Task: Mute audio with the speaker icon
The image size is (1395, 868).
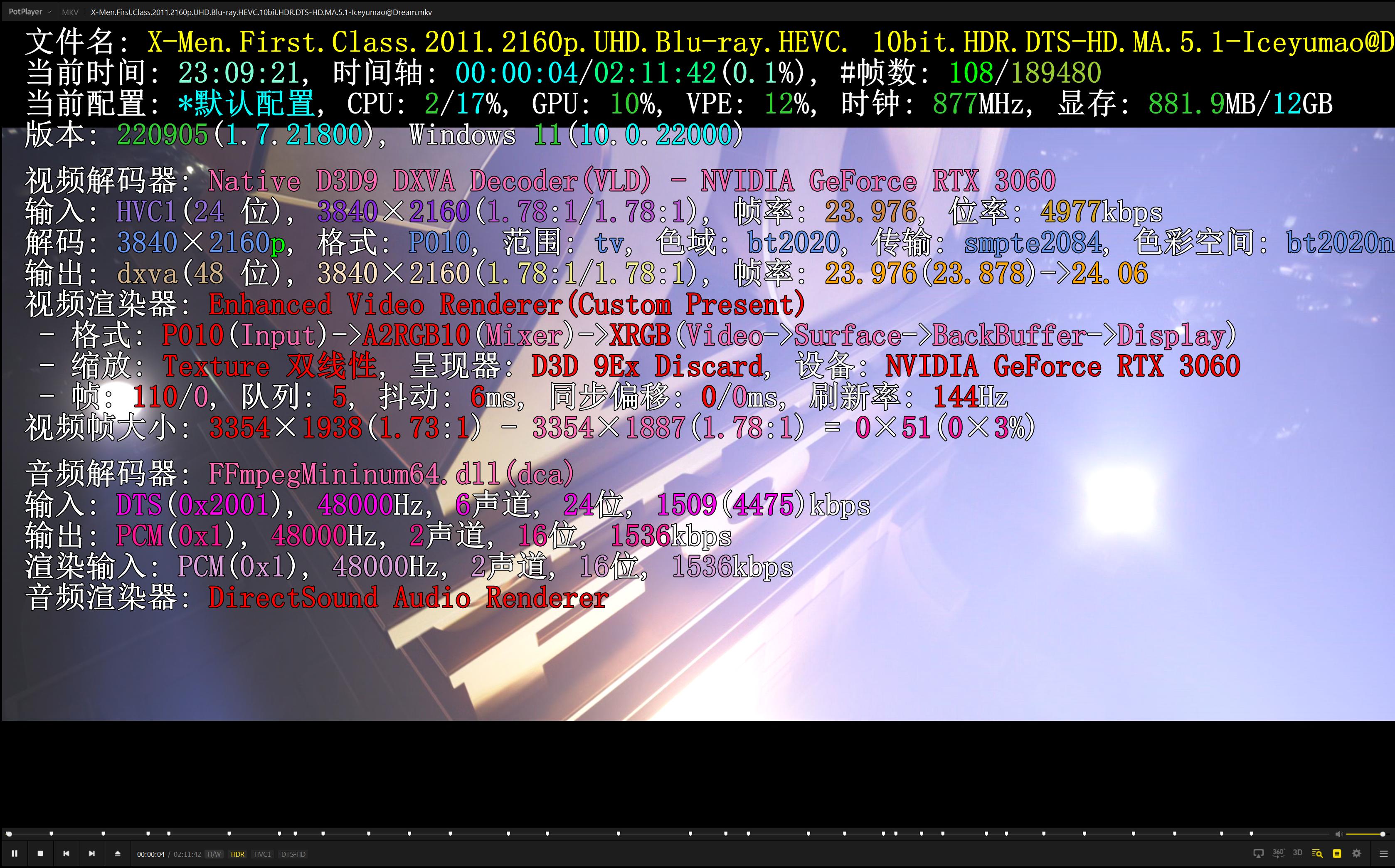Action: point(1339,833)
